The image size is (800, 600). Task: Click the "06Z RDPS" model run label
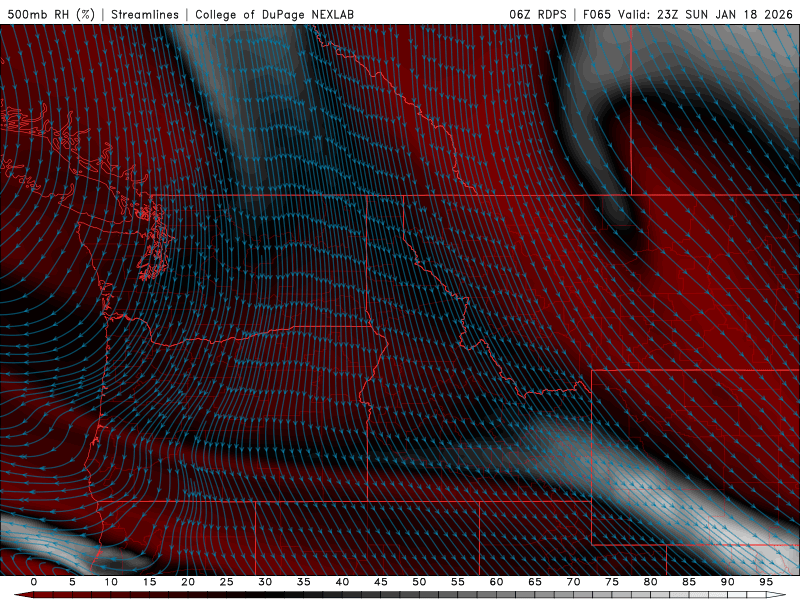click(538, 14)
